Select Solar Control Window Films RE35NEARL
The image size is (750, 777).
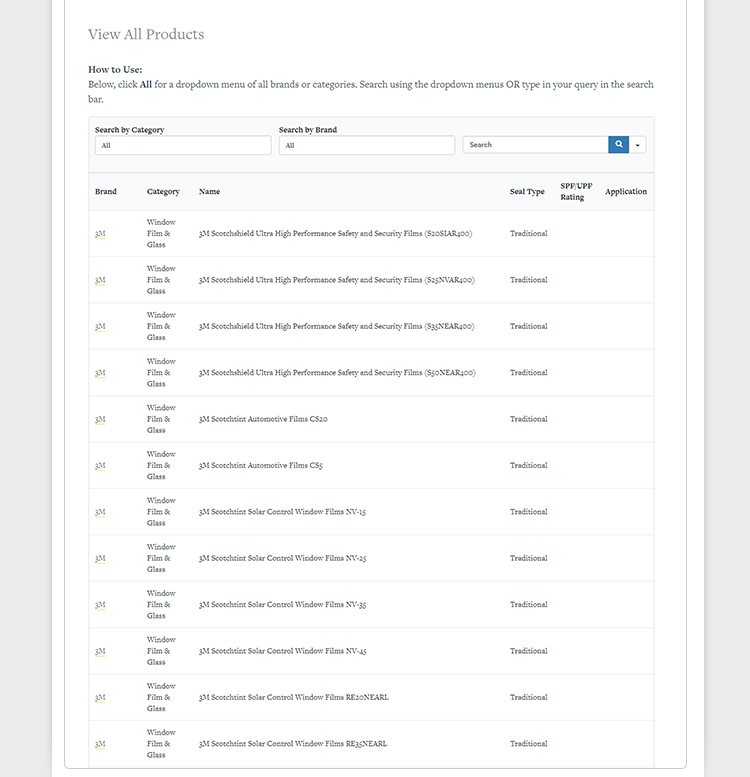pyautogui.click(x=293, y=744)
